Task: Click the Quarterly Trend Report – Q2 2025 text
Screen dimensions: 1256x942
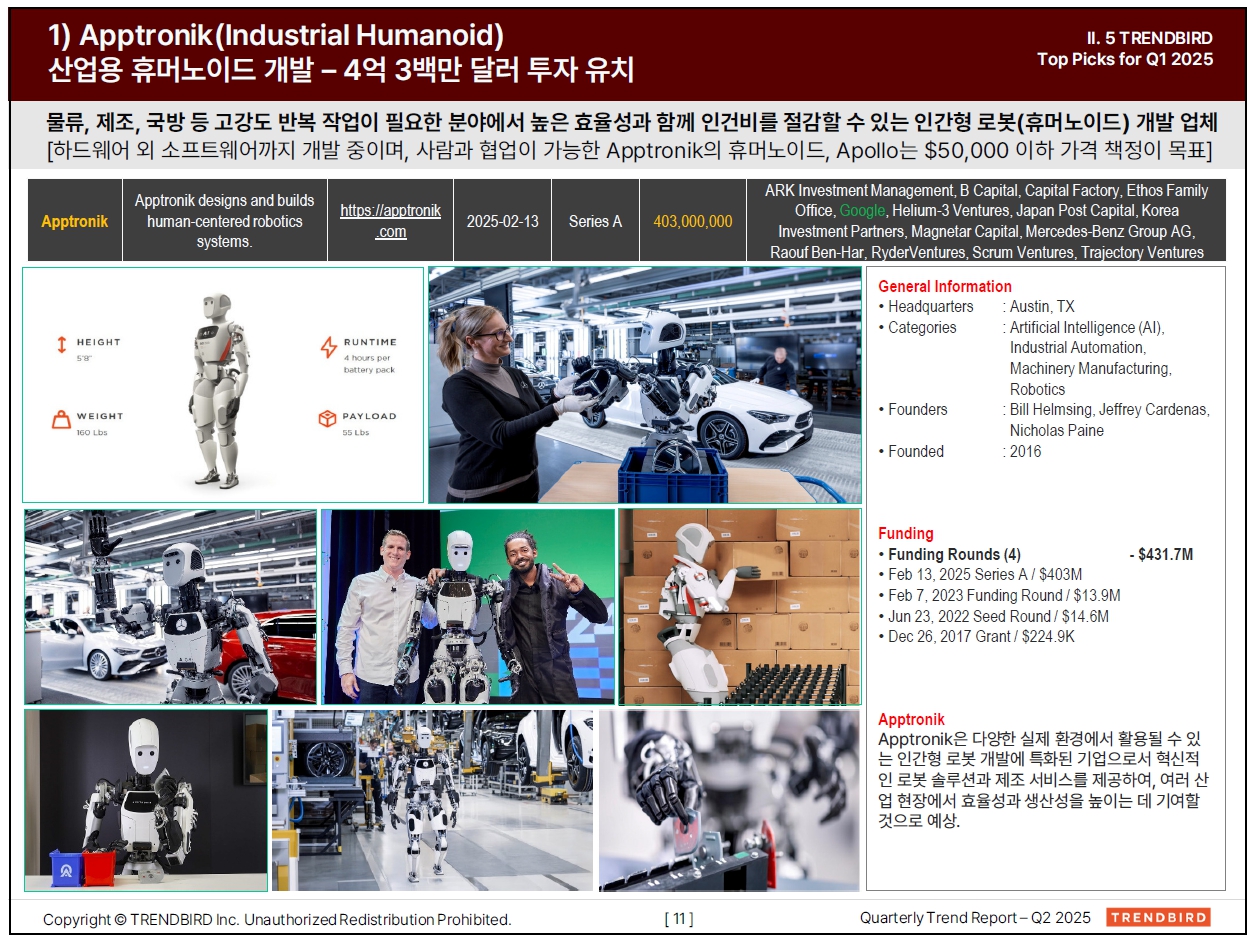Action: (975, 918)
